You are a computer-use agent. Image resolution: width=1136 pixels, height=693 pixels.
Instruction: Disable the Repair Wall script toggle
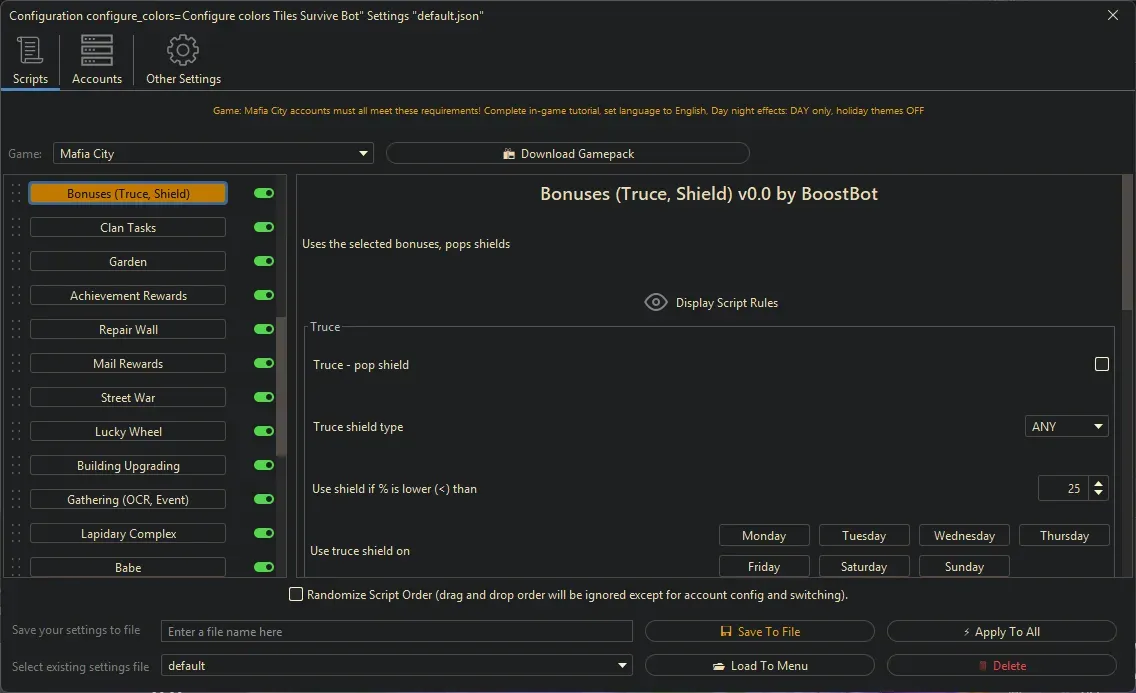point(264,330)
